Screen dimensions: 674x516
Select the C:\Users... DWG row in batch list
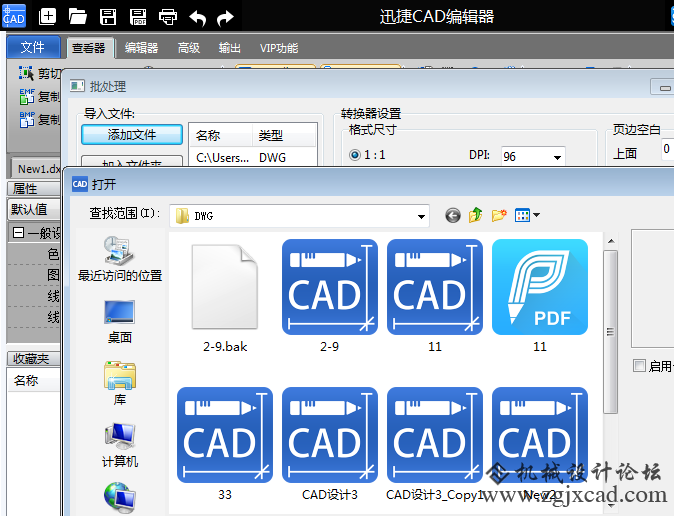tap(253, 157)
